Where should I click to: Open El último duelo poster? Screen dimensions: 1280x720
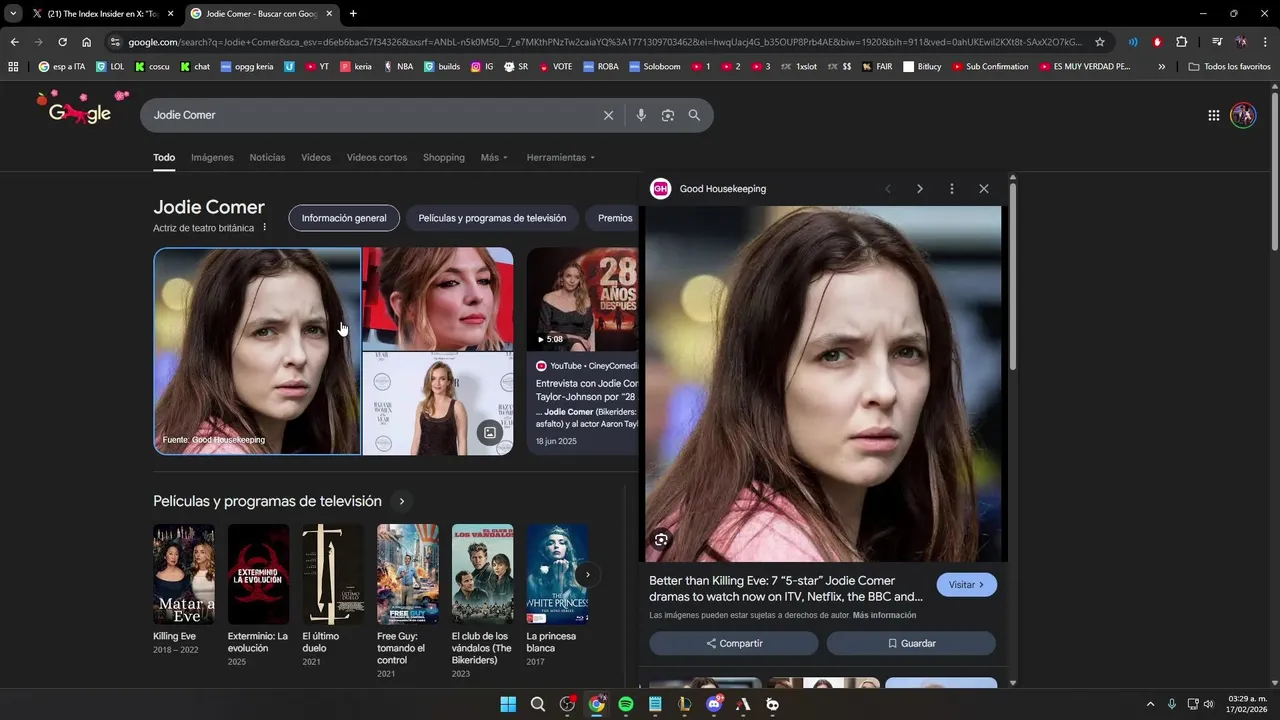pyautogui.click(x=333, y=574)
